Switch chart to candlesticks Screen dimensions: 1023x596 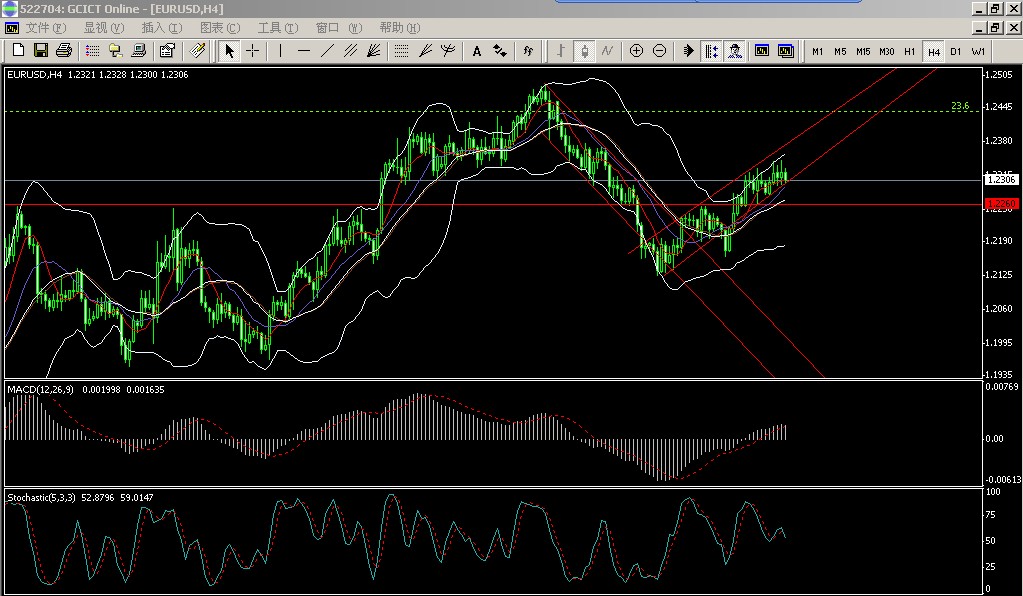[584, 51]
